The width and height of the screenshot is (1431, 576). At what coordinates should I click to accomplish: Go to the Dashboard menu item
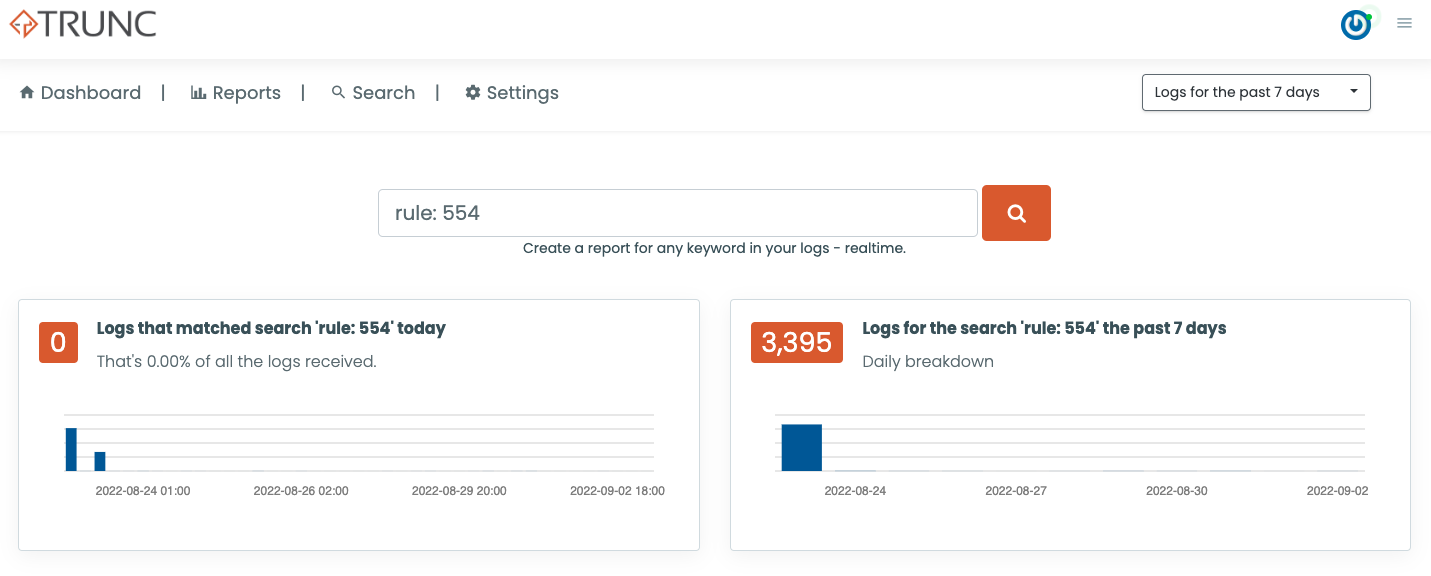(x=90, y=92)
